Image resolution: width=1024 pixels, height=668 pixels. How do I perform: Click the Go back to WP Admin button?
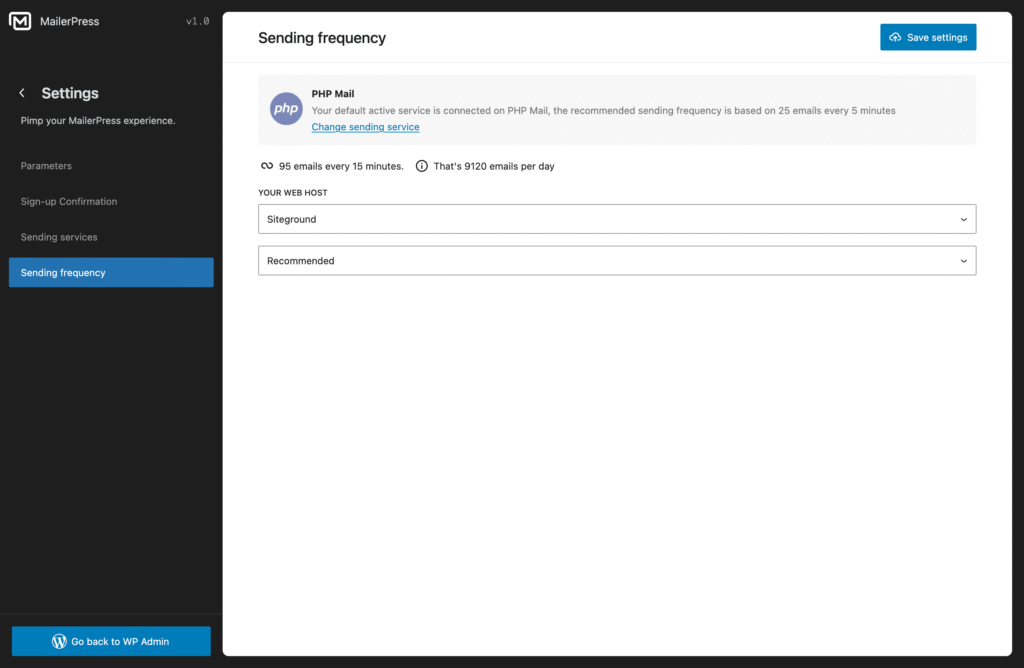[110, 641]
